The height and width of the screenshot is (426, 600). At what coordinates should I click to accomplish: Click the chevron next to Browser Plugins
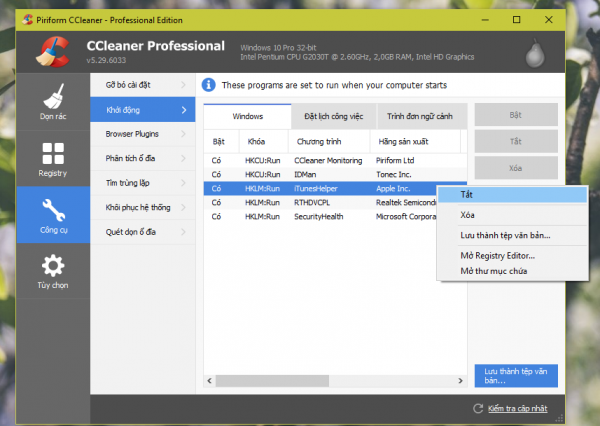click(183, 134)
